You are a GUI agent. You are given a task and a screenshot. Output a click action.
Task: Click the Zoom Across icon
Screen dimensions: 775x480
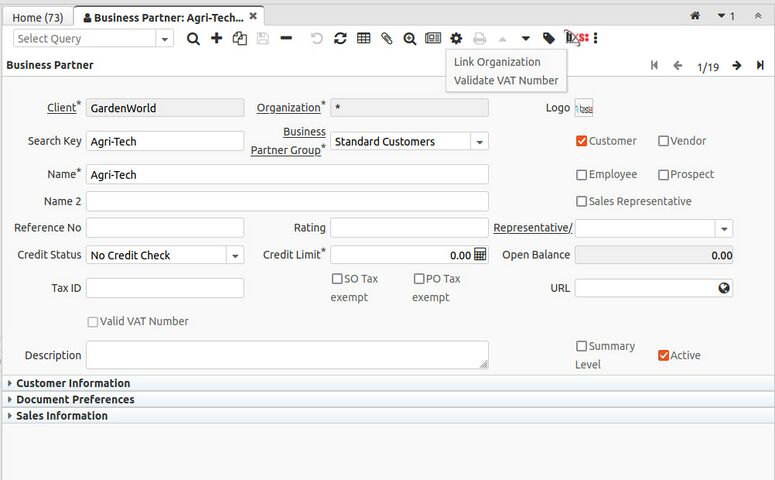(x=410, y=38)
